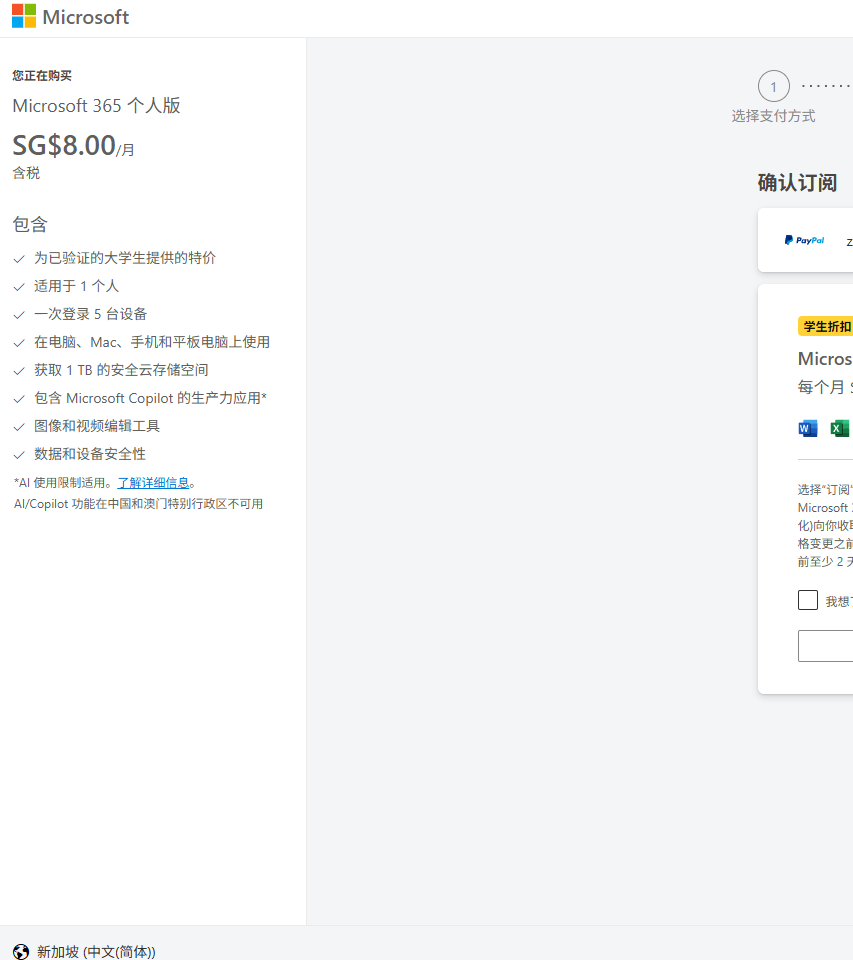Click the checkmark beside 适用于 1 个人
This screenshot has height=960, width=853.
pyautogui.click(x=19, y=285)
